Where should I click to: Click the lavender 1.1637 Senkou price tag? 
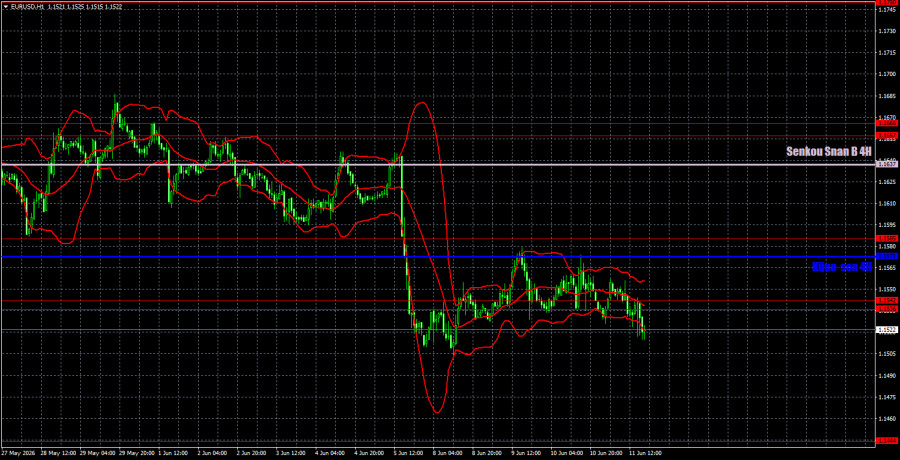(x=887, y=165)
